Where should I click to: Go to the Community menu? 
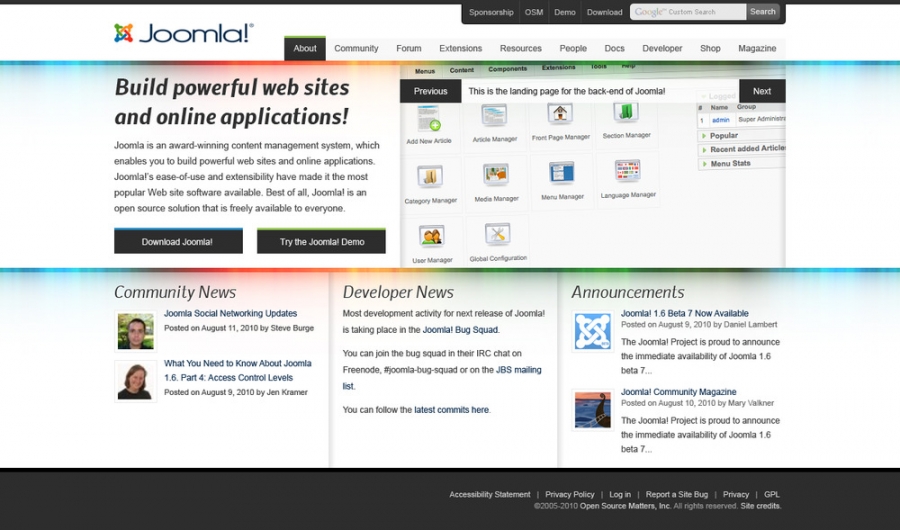356,49
